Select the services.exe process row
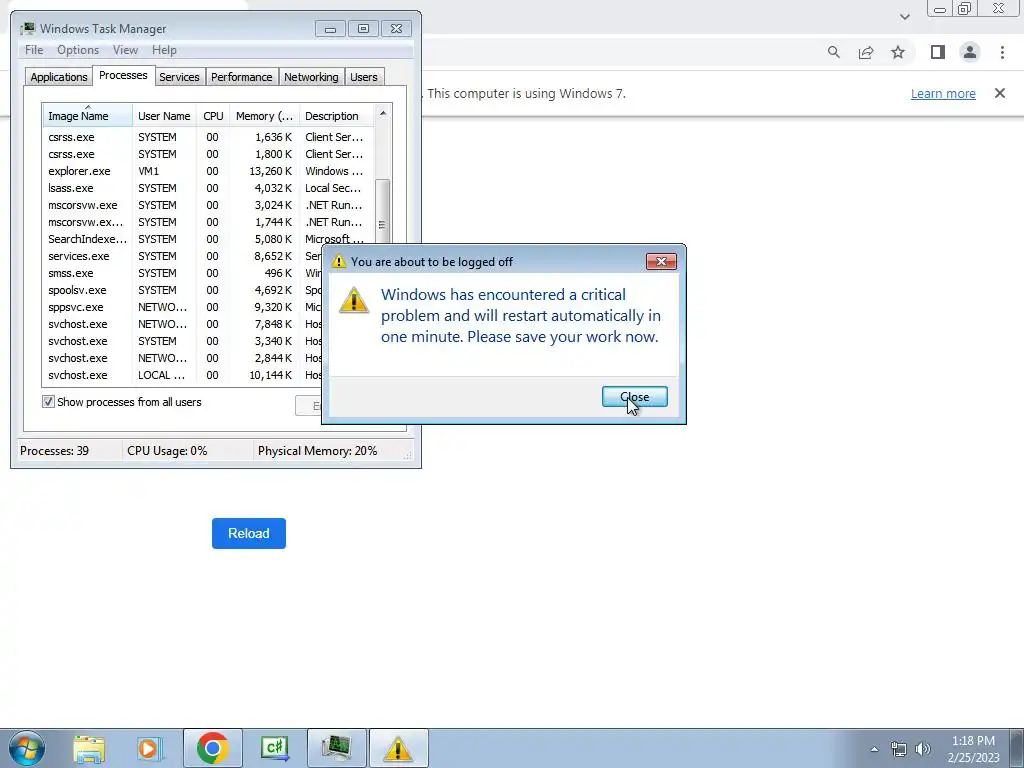 point(183,256)
